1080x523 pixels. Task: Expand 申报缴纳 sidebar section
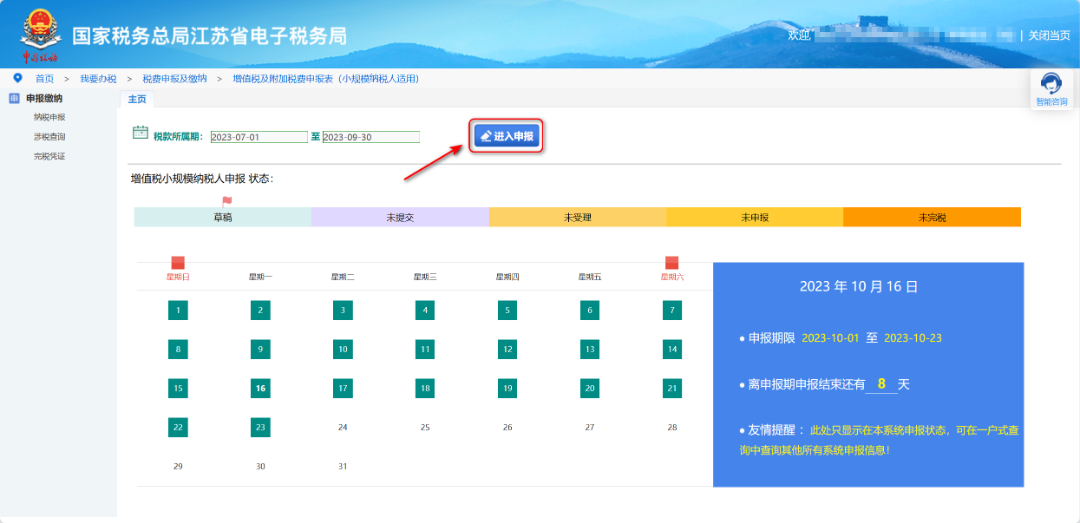point(44,99)
